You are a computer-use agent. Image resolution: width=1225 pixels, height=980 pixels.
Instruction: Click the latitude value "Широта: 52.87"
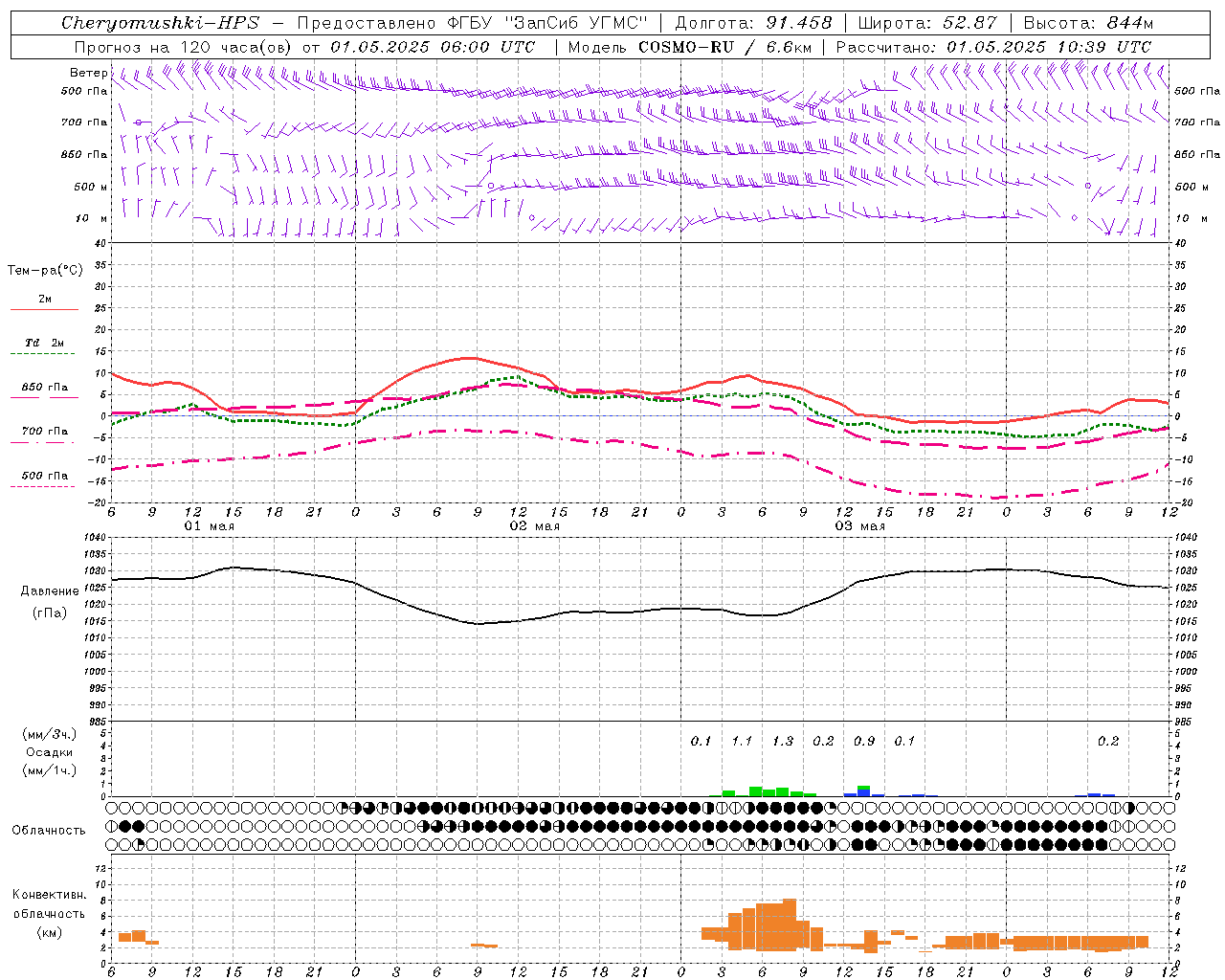point(927,23)
